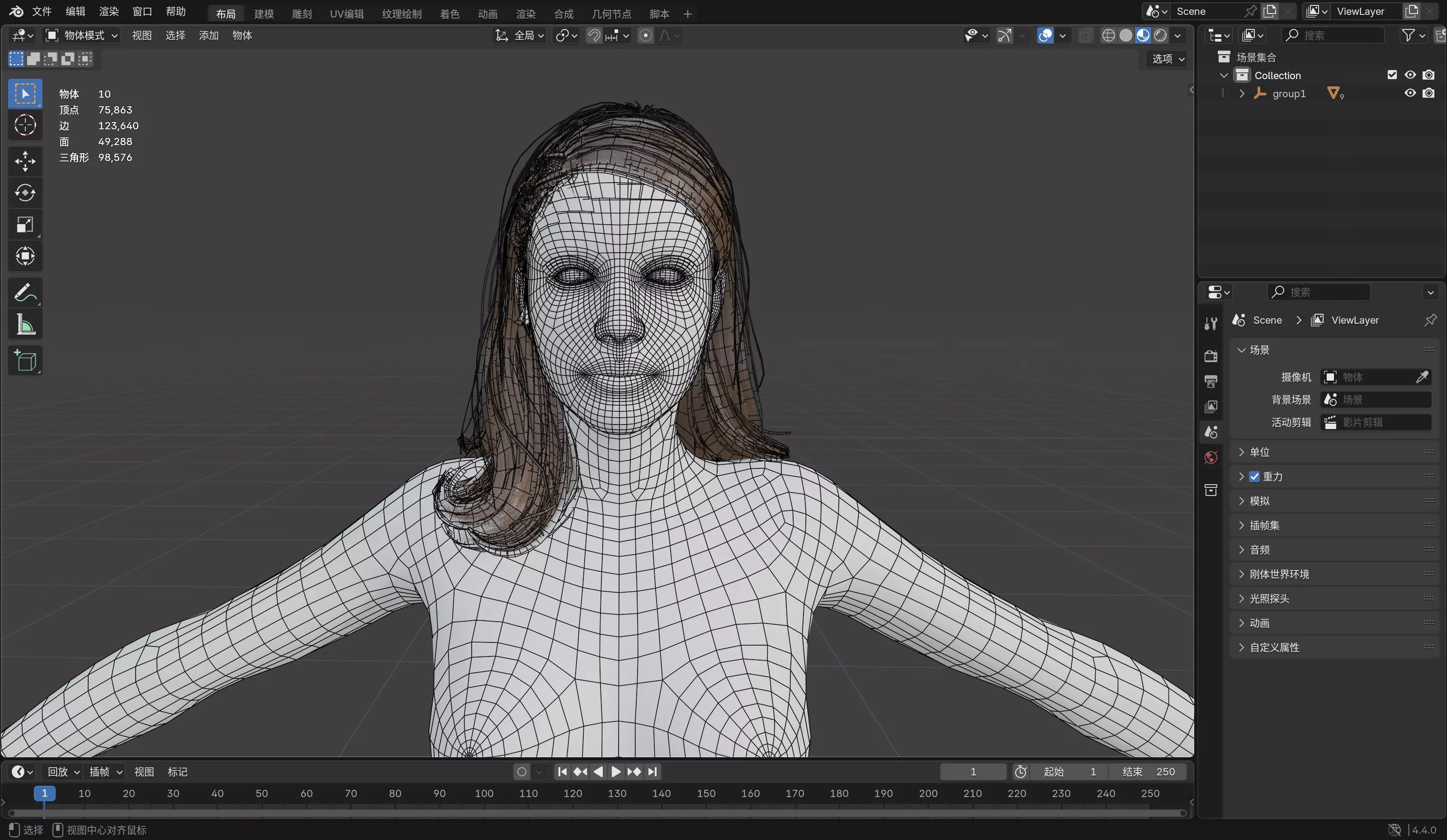Click the Blender logo menu icon
1447x840 pixels.
16,11
